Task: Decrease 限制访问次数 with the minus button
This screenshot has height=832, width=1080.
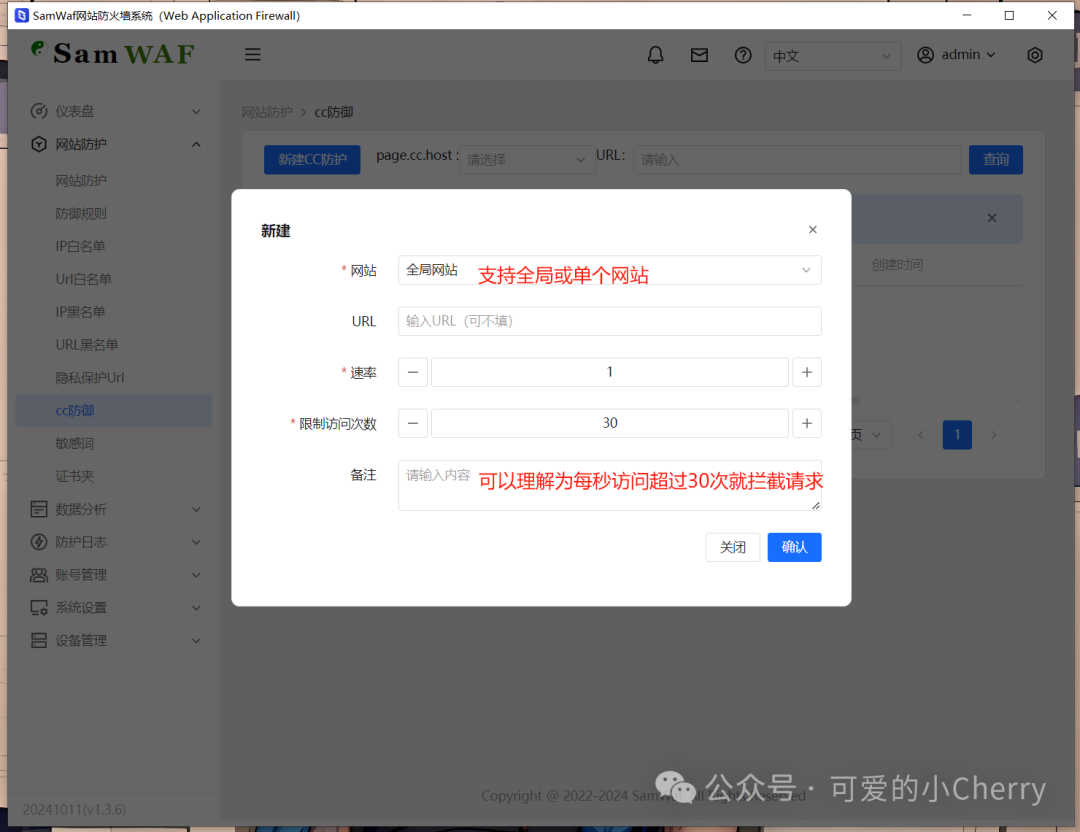Action: (413, 423)
